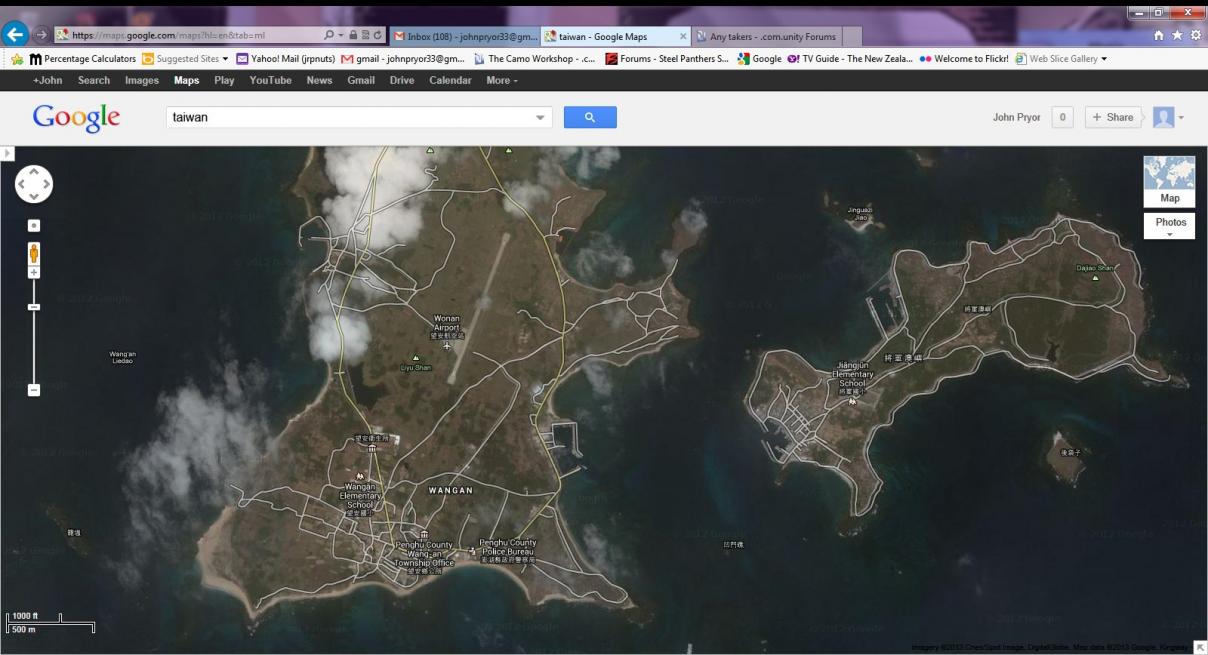Click the zoom out minus button
This screenshot has width=1208, height=655.
[34, 390]
